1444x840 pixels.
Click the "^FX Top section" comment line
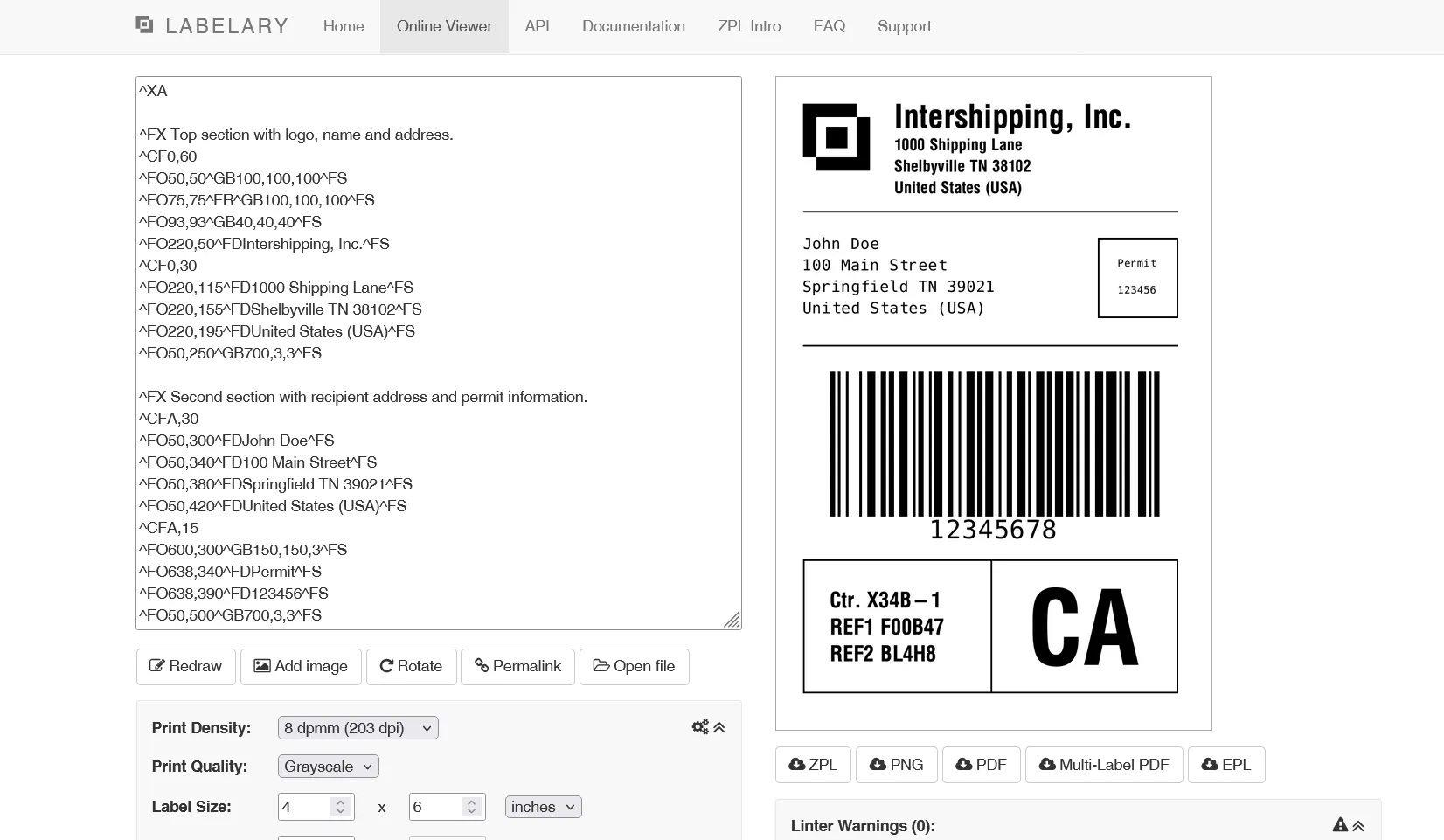[296, 135]
